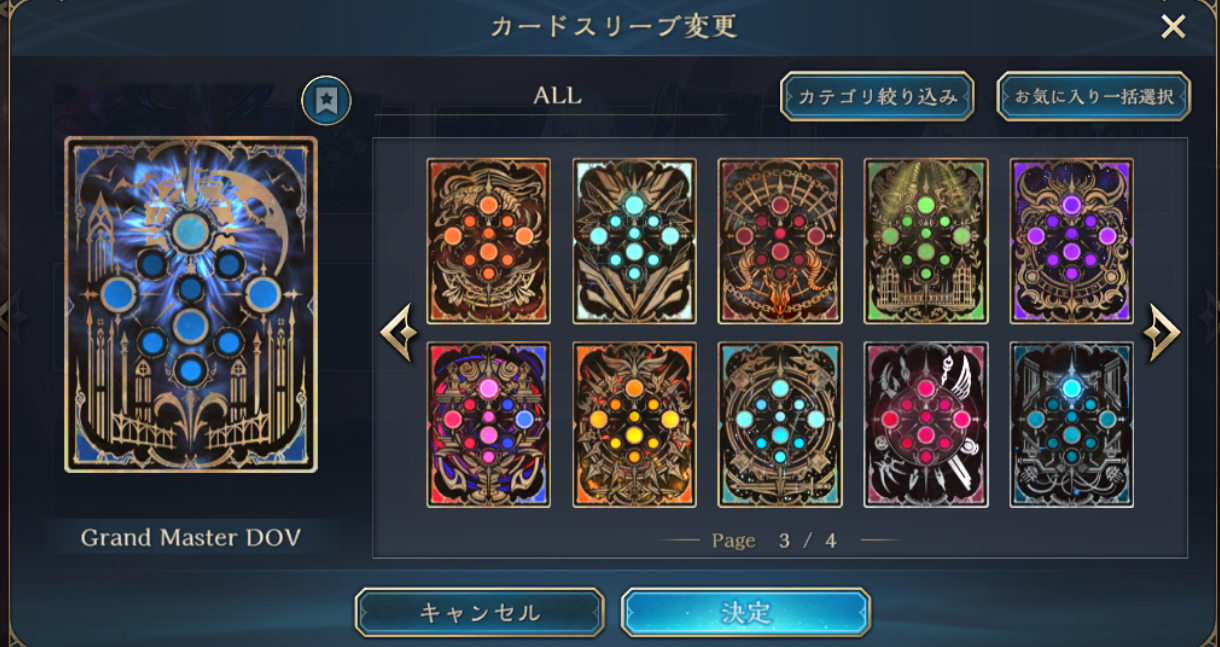Open カテゴリ絞り込み category filter
Screen dimensions: 1220x647
click(x=877, y=97)
